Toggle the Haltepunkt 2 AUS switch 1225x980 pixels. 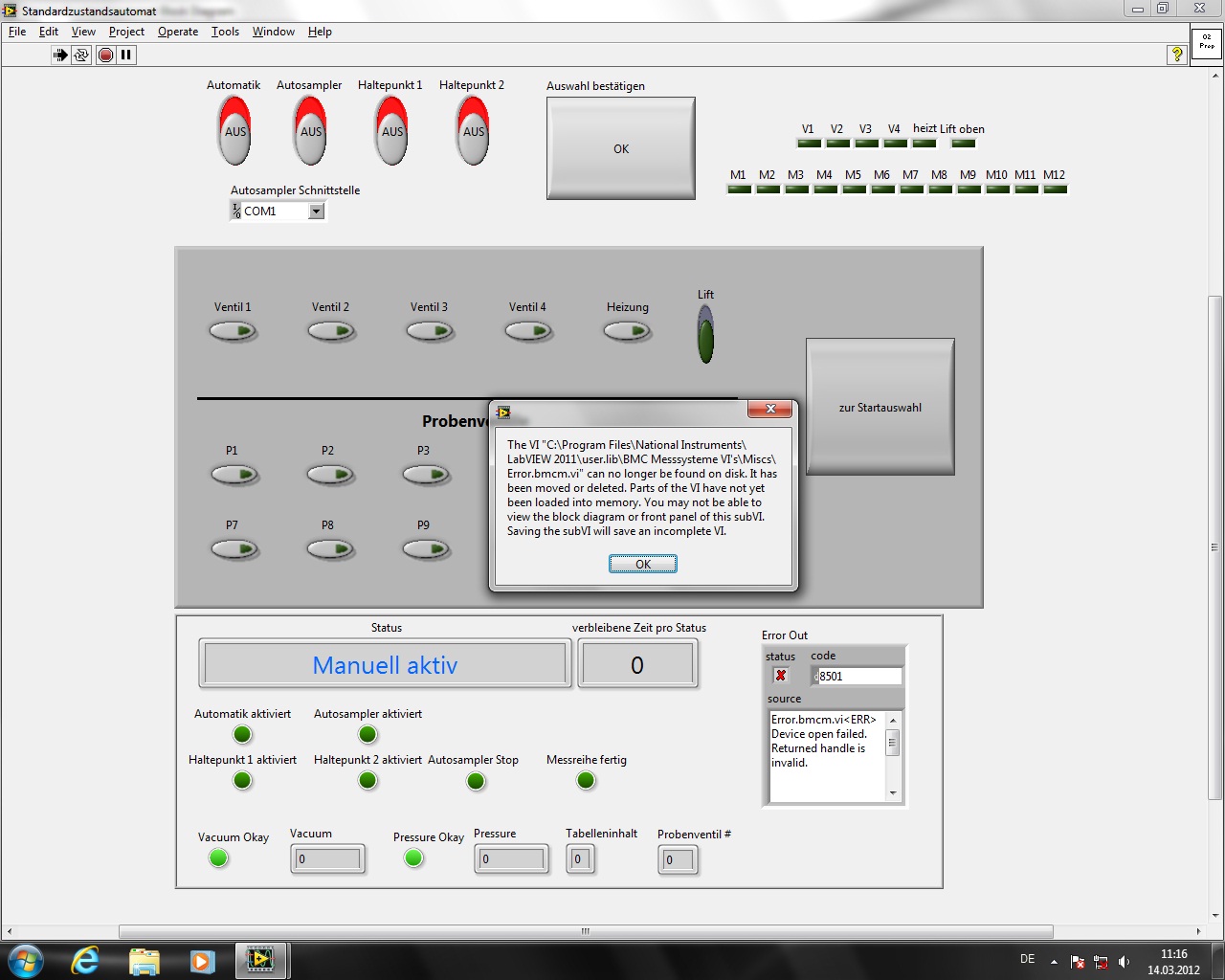point(474,129)
